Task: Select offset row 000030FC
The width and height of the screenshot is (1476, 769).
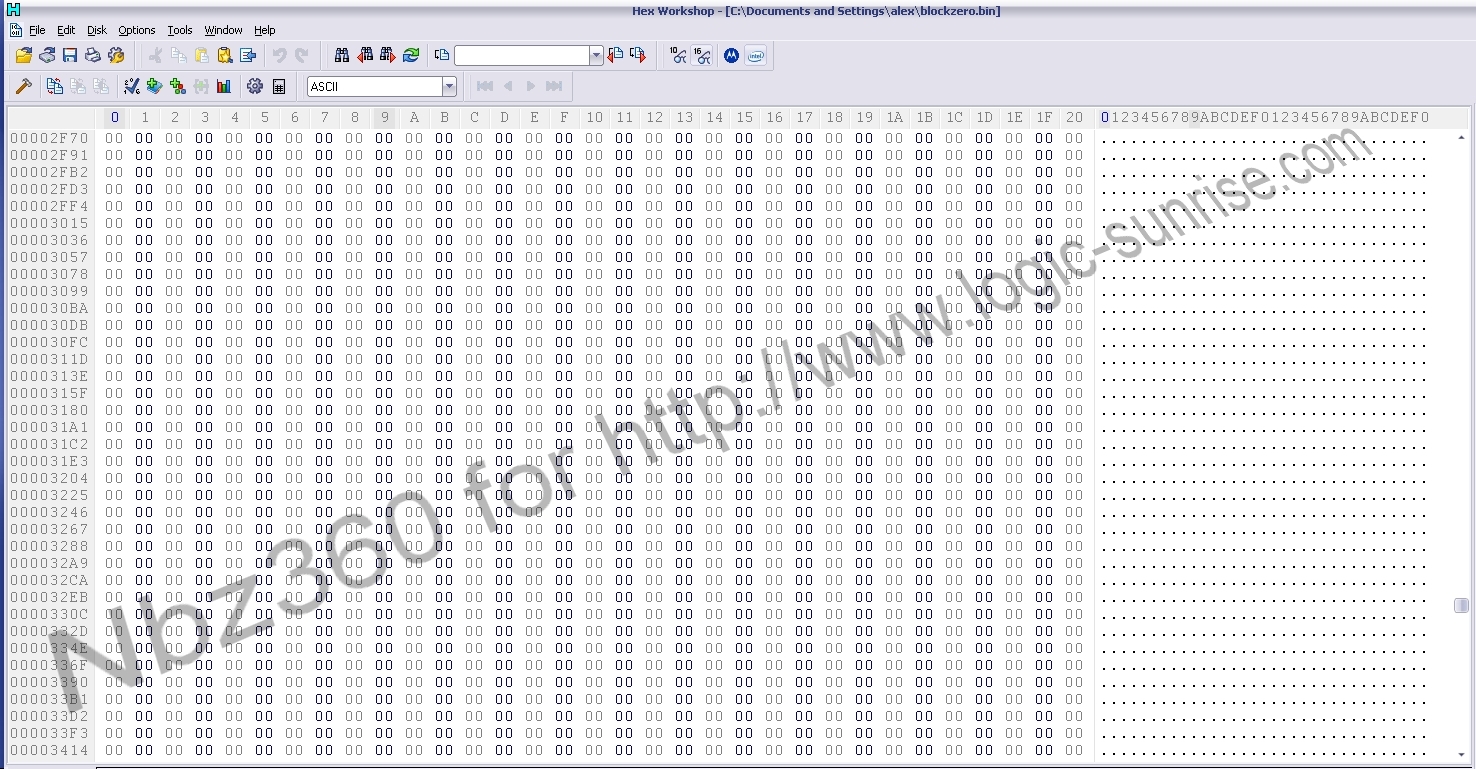Action: [x=49, y=342]
